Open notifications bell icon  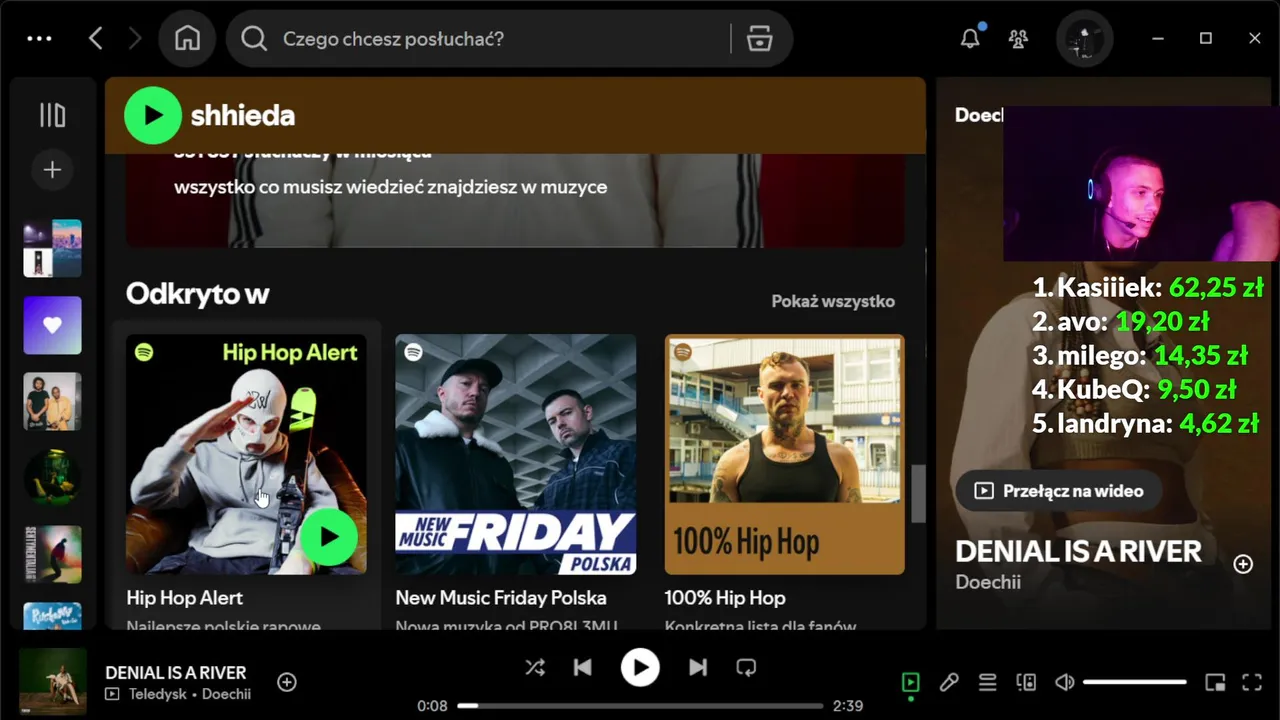(x=970, y=39)
